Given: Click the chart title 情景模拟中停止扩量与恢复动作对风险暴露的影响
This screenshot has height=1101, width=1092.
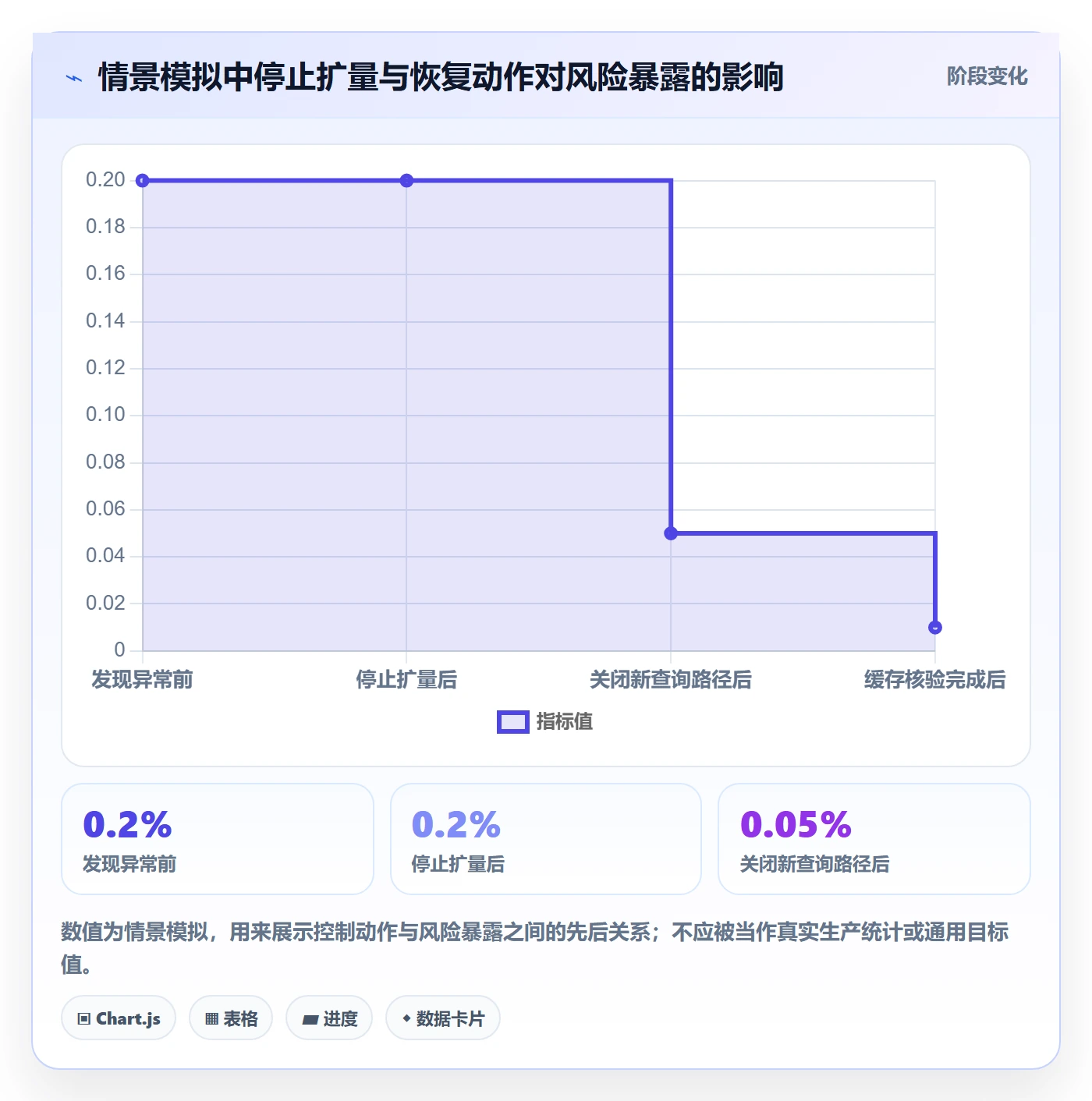Looking at the screenshot, I should 441,77.
